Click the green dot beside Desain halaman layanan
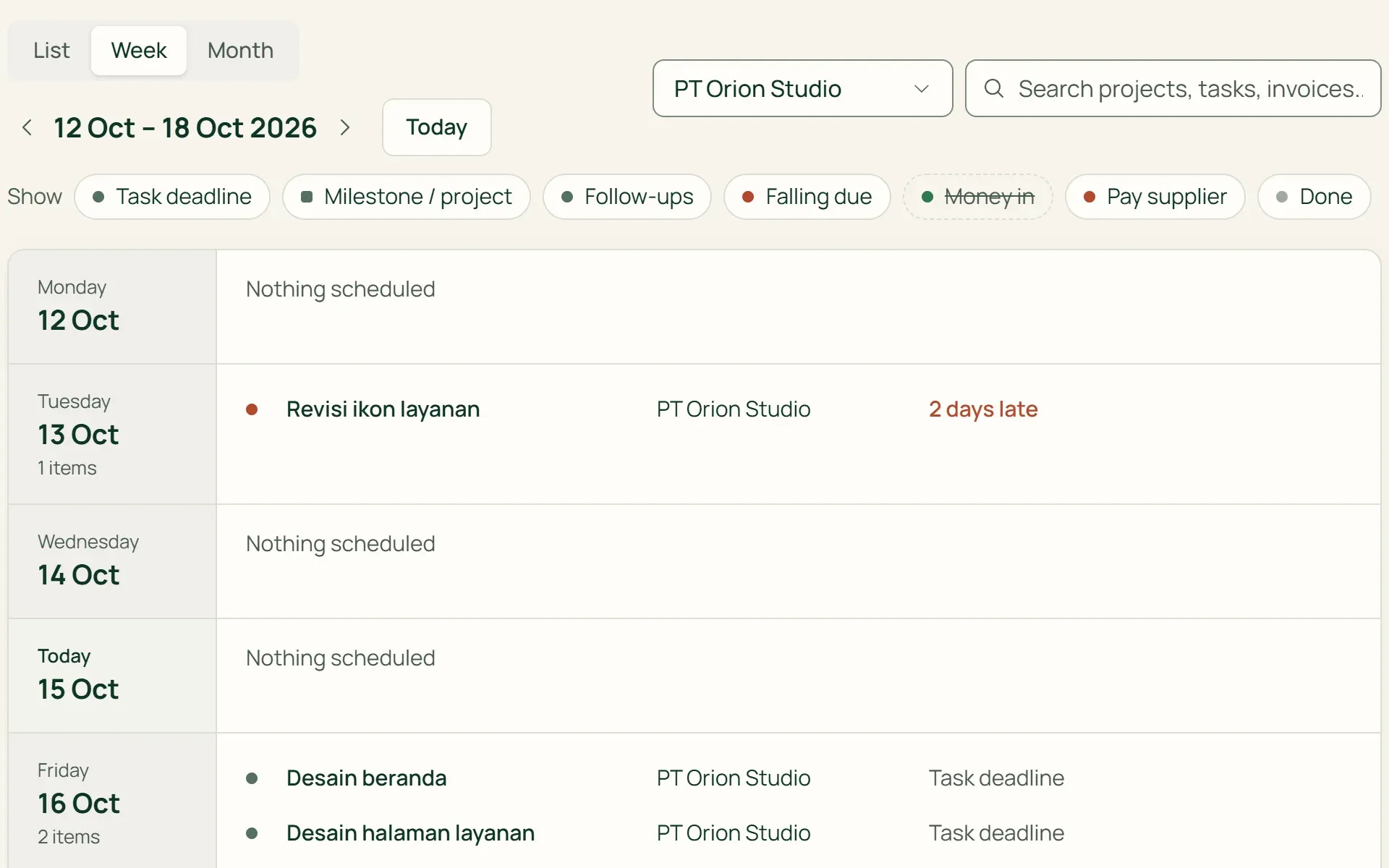 pyautogui.click(x=252, y=833)
